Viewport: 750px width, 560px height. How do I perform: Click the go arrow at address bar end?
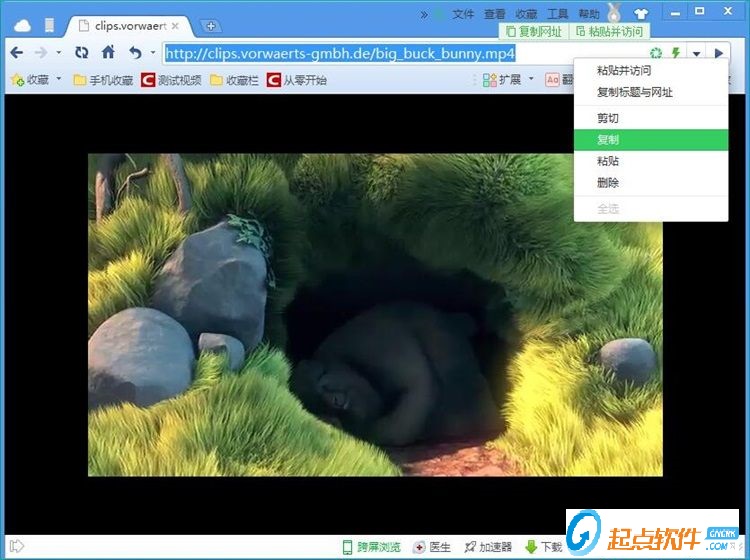(x=718, y=53)
